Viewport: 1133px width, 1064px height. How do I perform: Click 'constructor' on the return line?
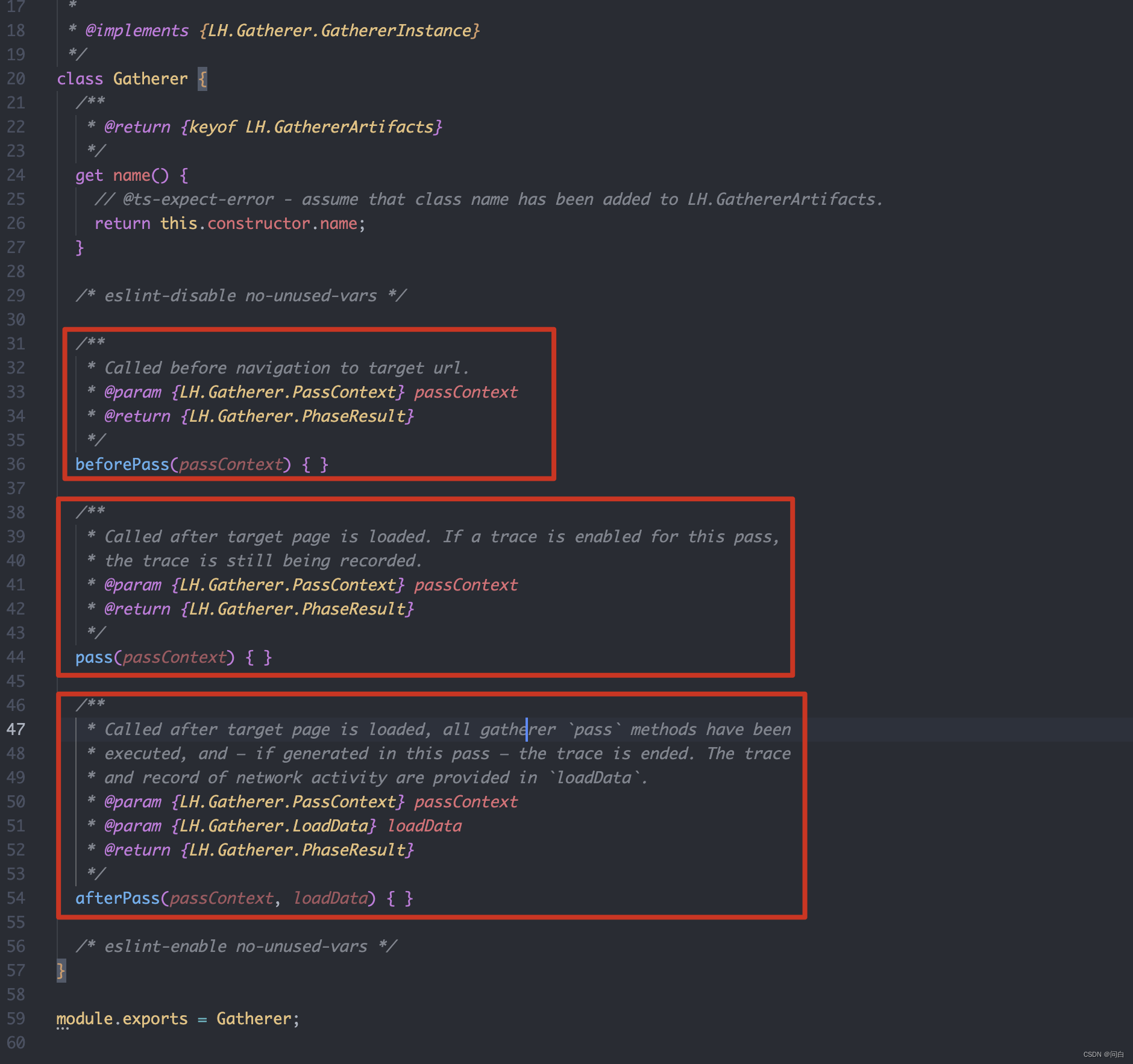(259, 224)
